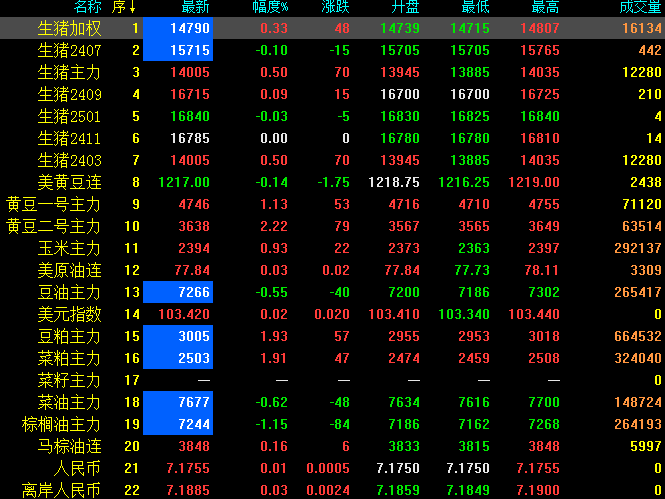Select the 菜油主力 row name
Screen dimensions: 665x499
[x=70, y=403]
